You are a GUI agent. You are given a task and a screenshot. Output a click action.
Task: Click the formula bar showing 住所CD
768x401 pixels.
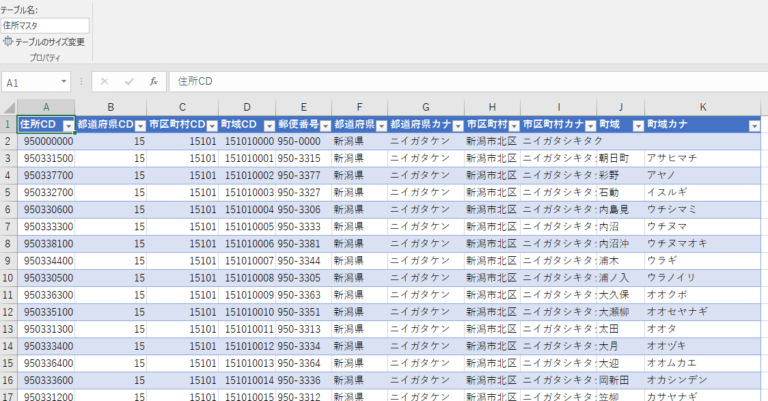pos(468,81)
